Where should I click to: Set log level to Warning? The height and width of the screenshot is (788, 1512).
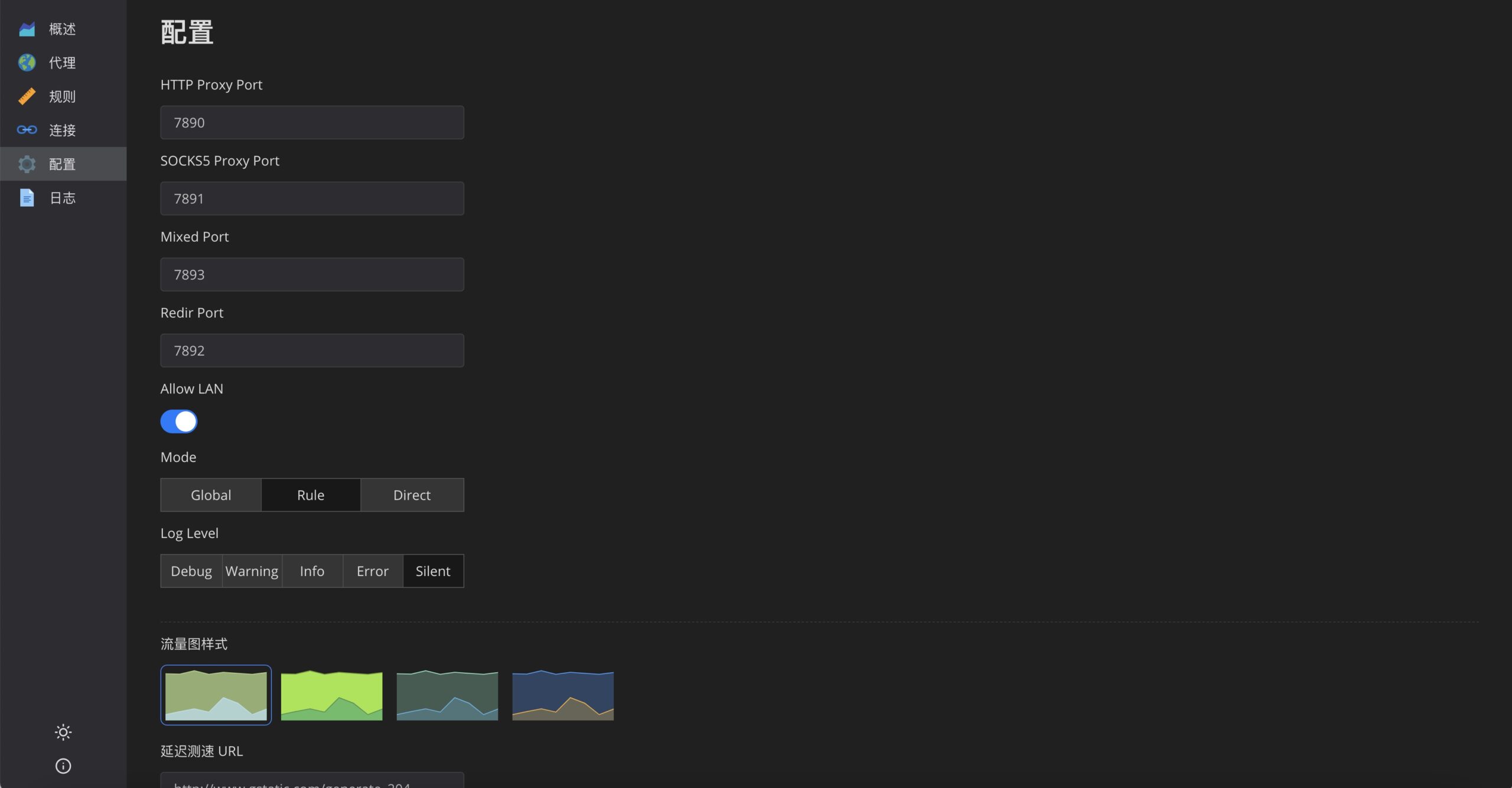click(x=252, y=571)
